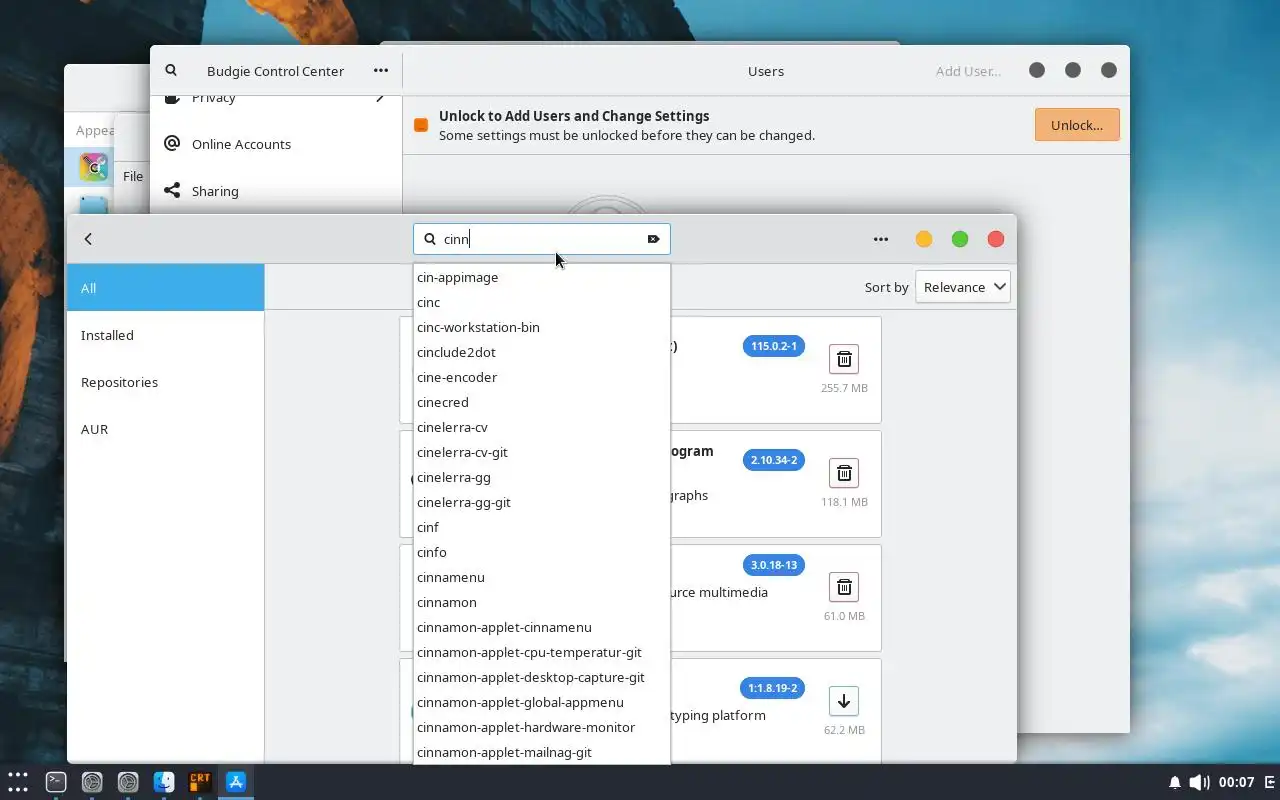Choose cinnamon-applet-global-appmenu suggestion
The image size is (1280, 800).
click(x=541, y=702)
